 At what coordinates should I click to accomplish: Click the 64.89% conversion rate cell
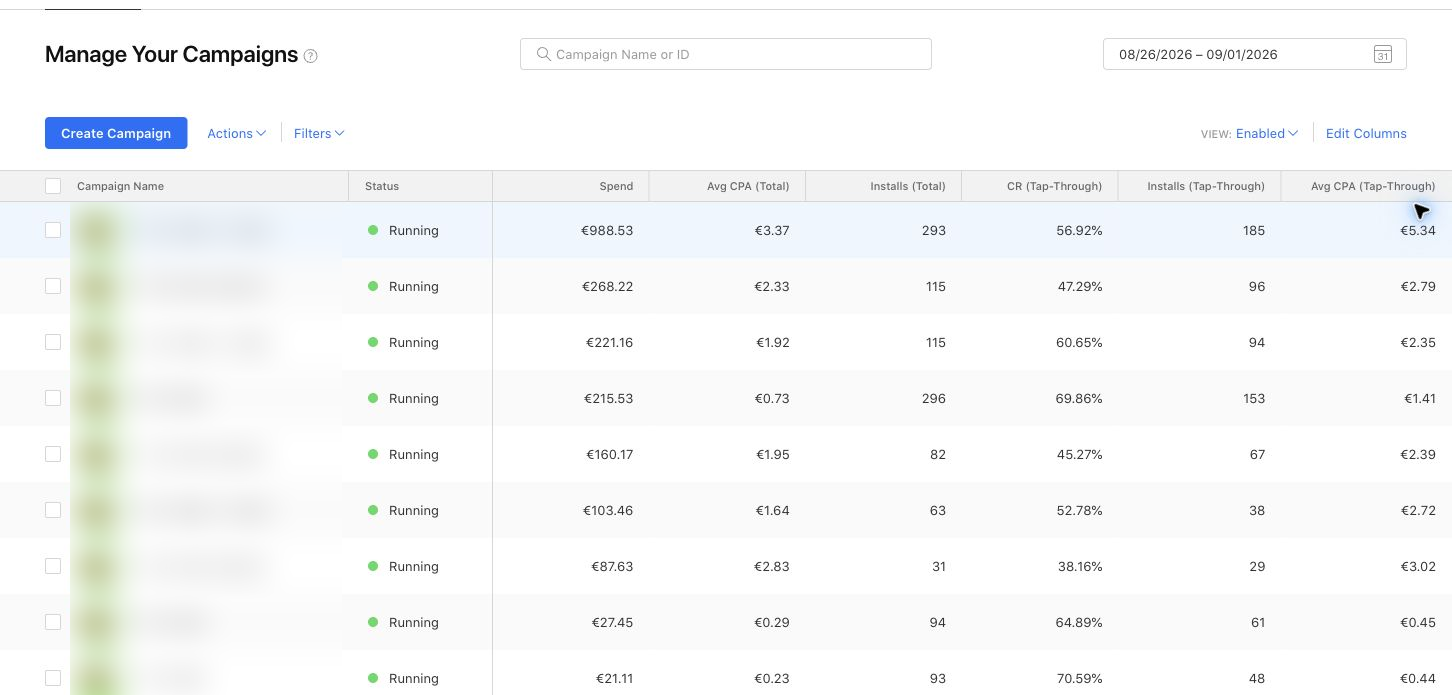(1079, 622)
